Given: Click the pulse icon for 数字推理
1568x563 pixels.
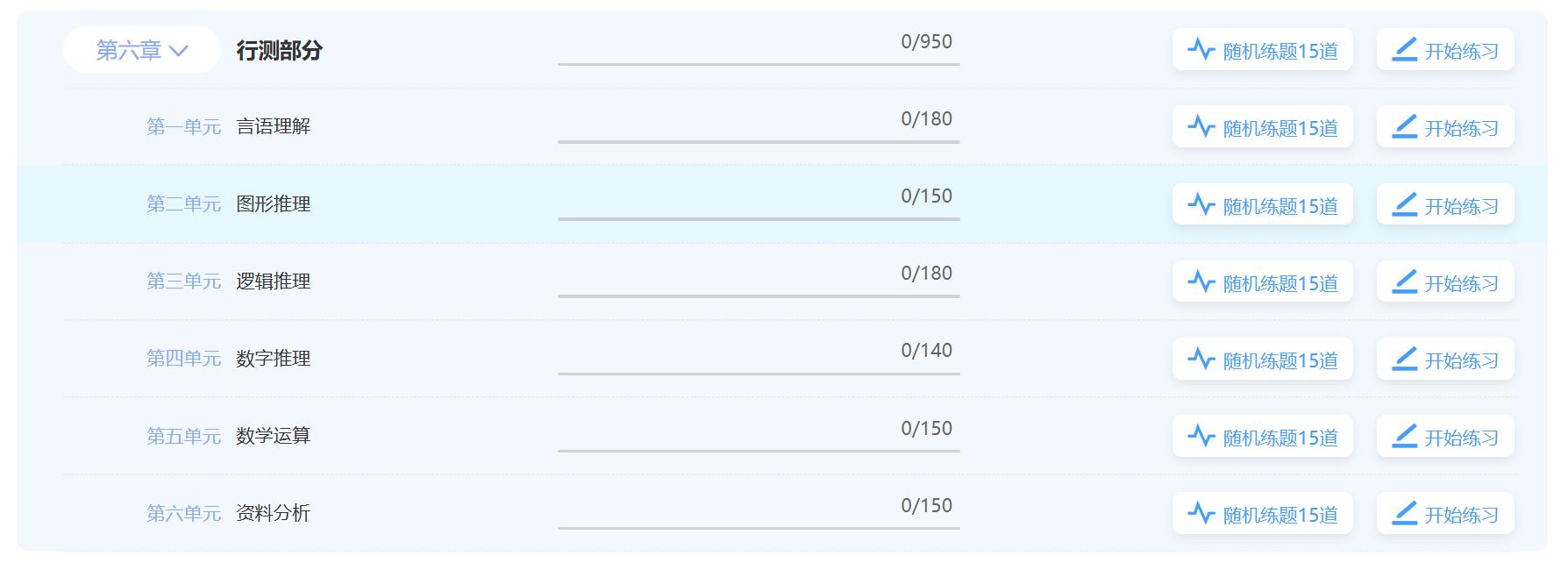Looking at the screenshot, I should click(x=1201, y=359).
